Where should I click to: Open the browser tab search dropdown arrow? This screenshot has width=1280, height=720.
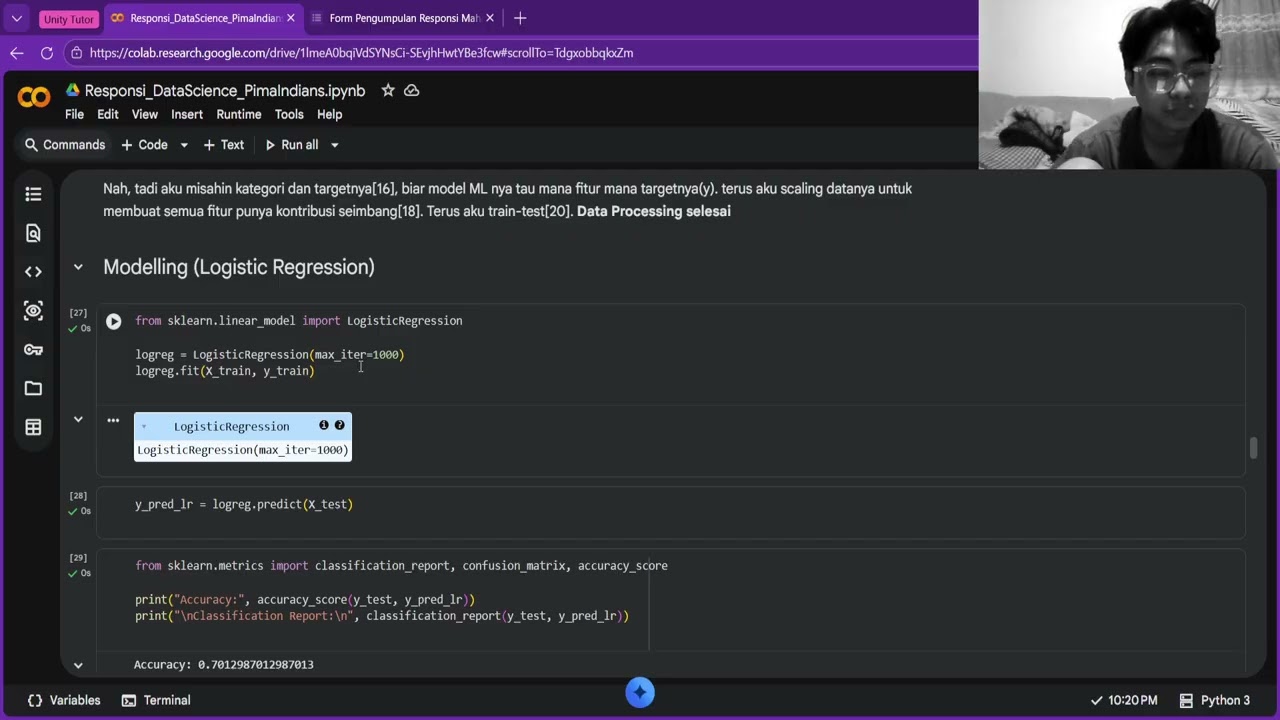(16, 18)
